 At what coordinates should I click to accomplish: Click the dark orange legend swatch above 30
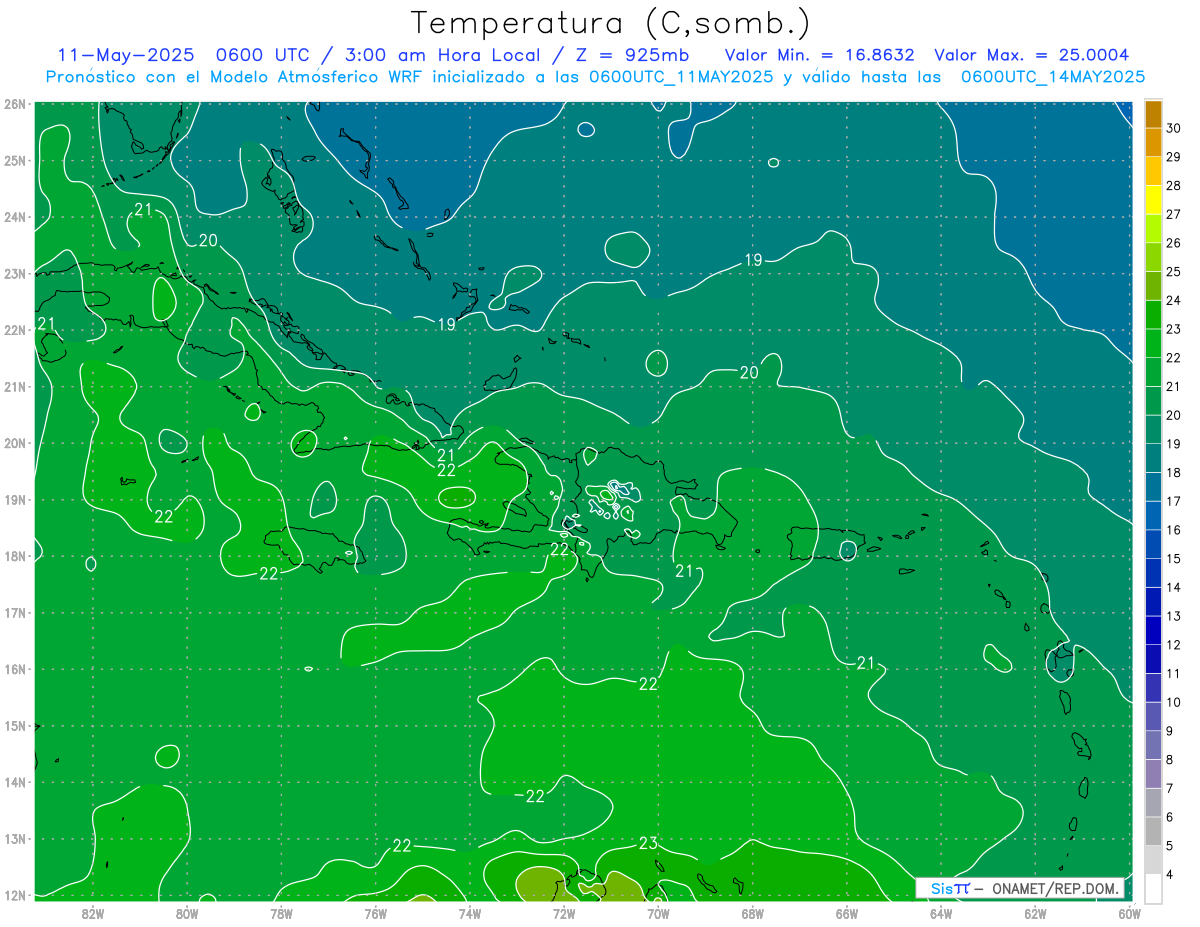(x=1152, y=114)
